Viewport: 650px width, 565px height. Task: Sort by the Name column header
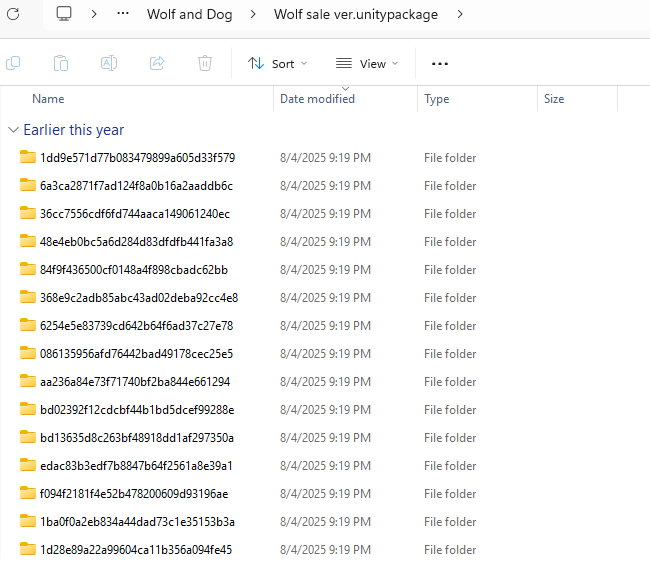point(48,99)
